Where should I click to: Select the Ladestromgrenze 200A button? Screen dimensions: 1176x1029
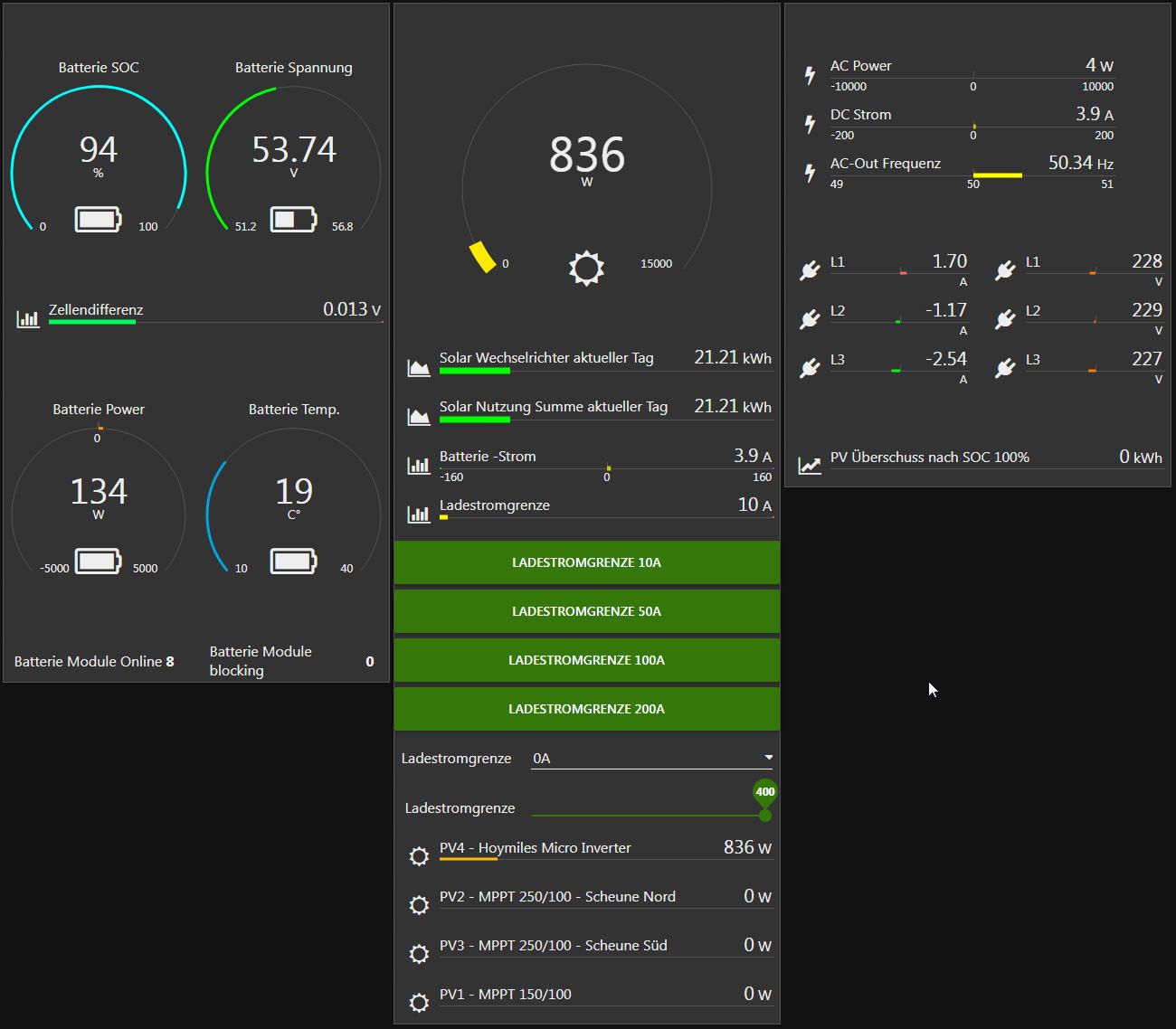[586, 709]
